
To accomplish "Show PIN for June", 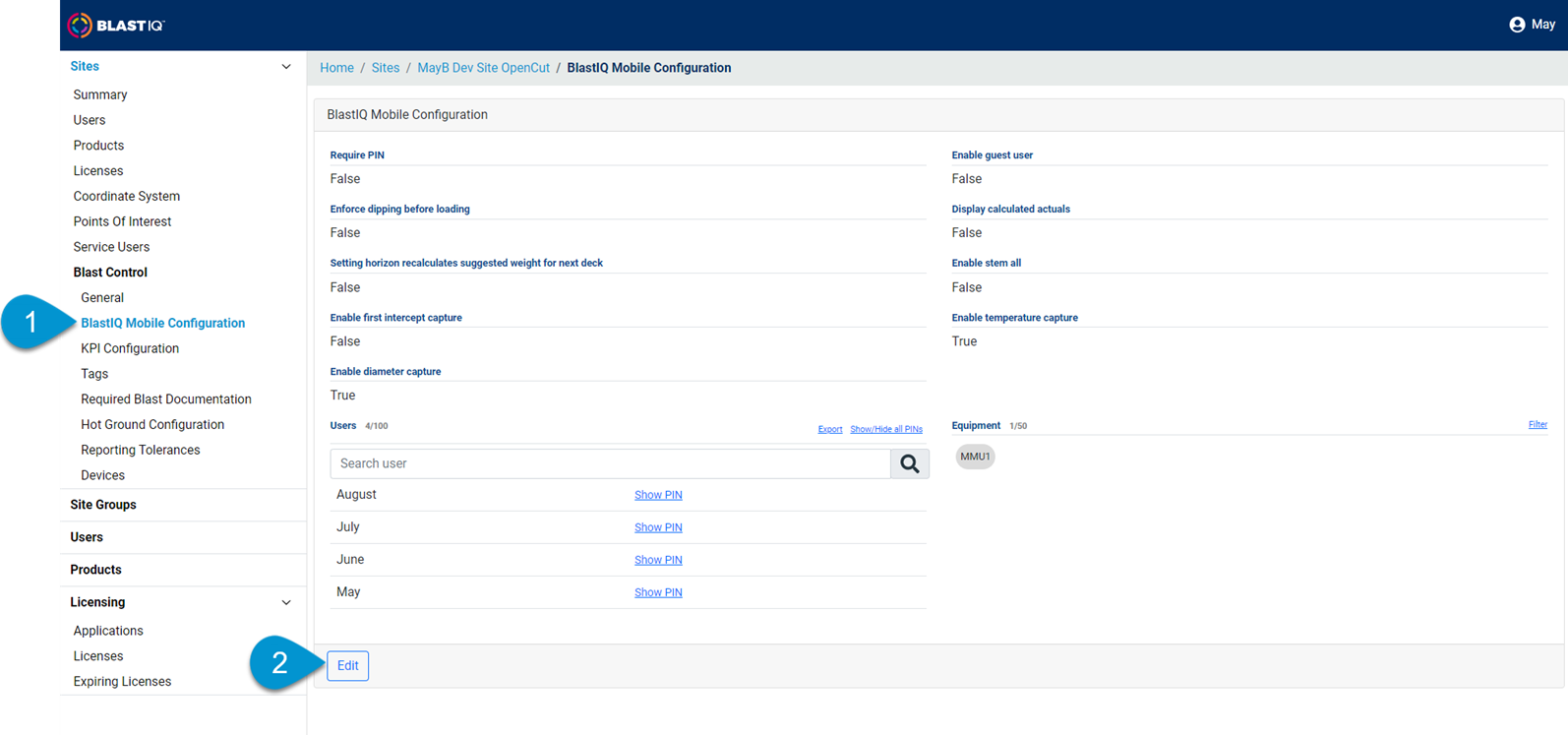I will pyautogui.click(x=658, y=560).
